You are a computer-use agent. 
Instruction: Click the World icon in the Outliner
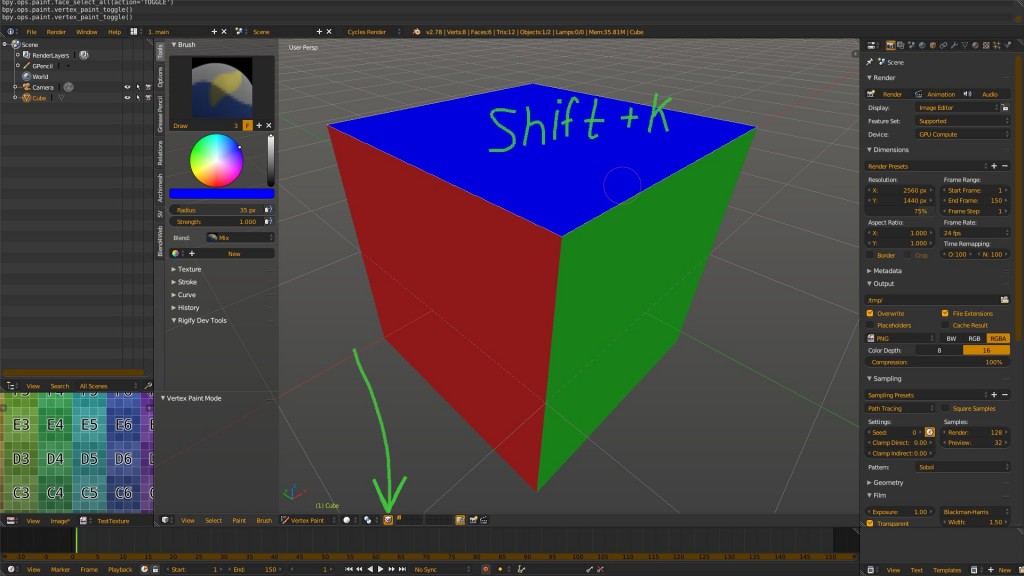tap(26, 77)
